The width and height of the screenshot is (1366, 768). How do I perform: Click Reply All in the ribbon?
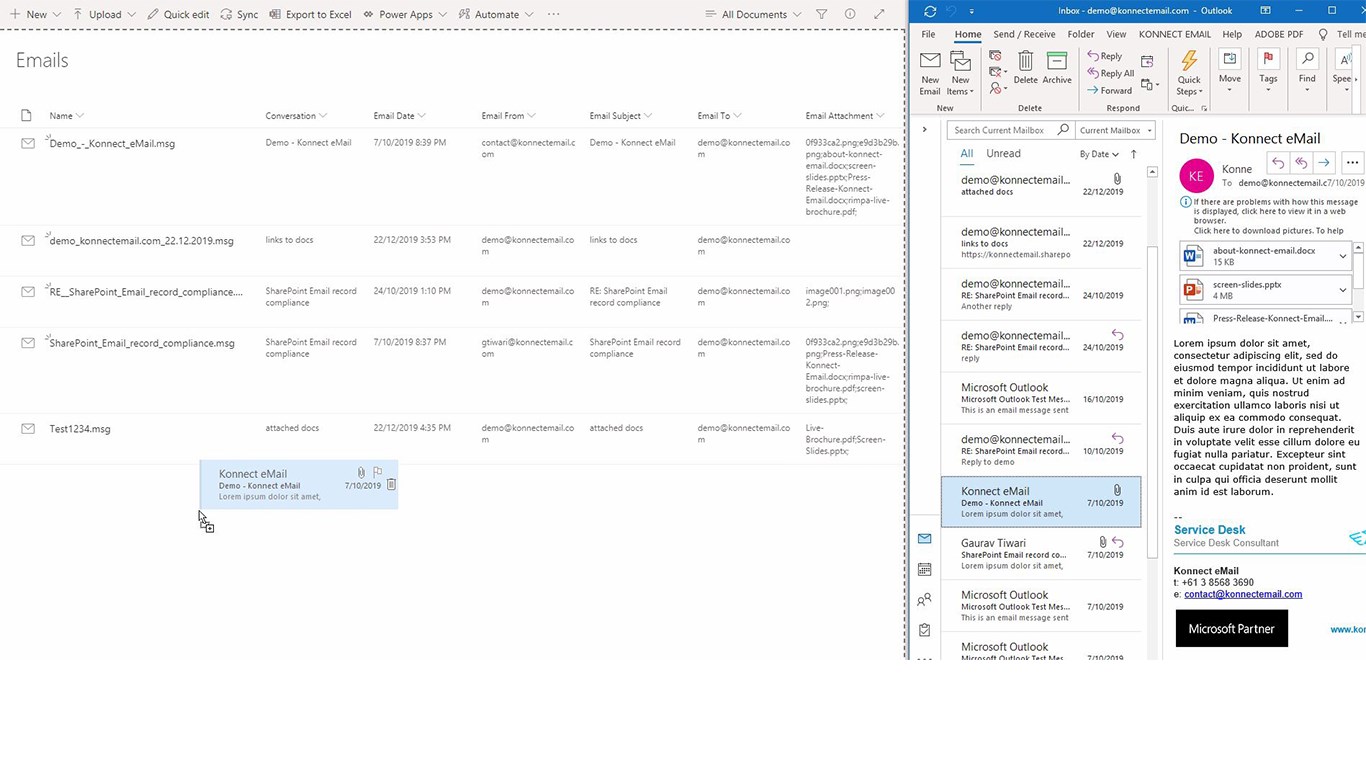coord(1110,73)
